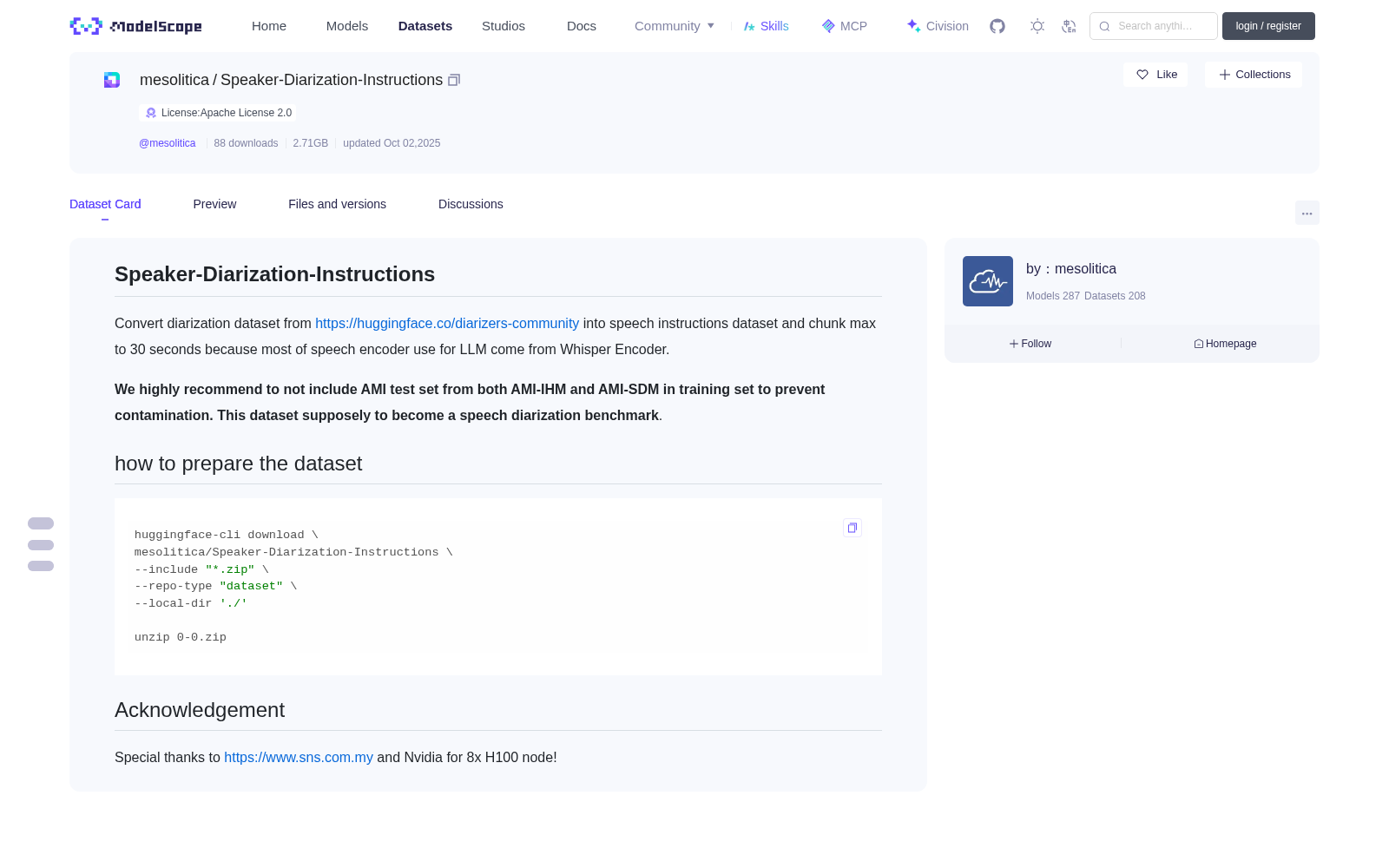This screenshot has height=868, width=1389.
Task: Open MCP from the top navigation
Action: tap(845, 26)
